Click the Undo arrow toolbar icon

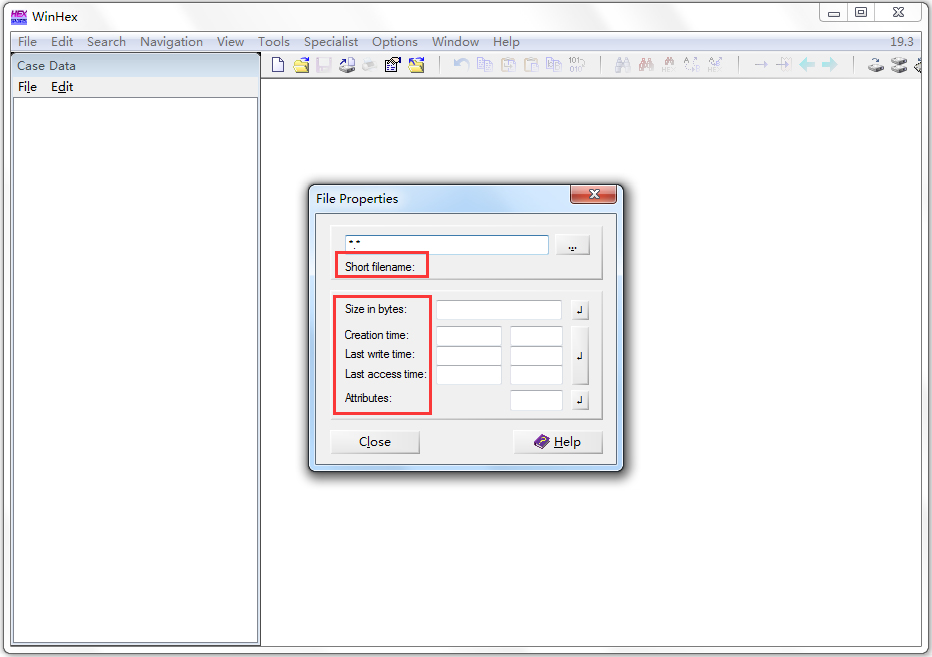coord(461,64)
